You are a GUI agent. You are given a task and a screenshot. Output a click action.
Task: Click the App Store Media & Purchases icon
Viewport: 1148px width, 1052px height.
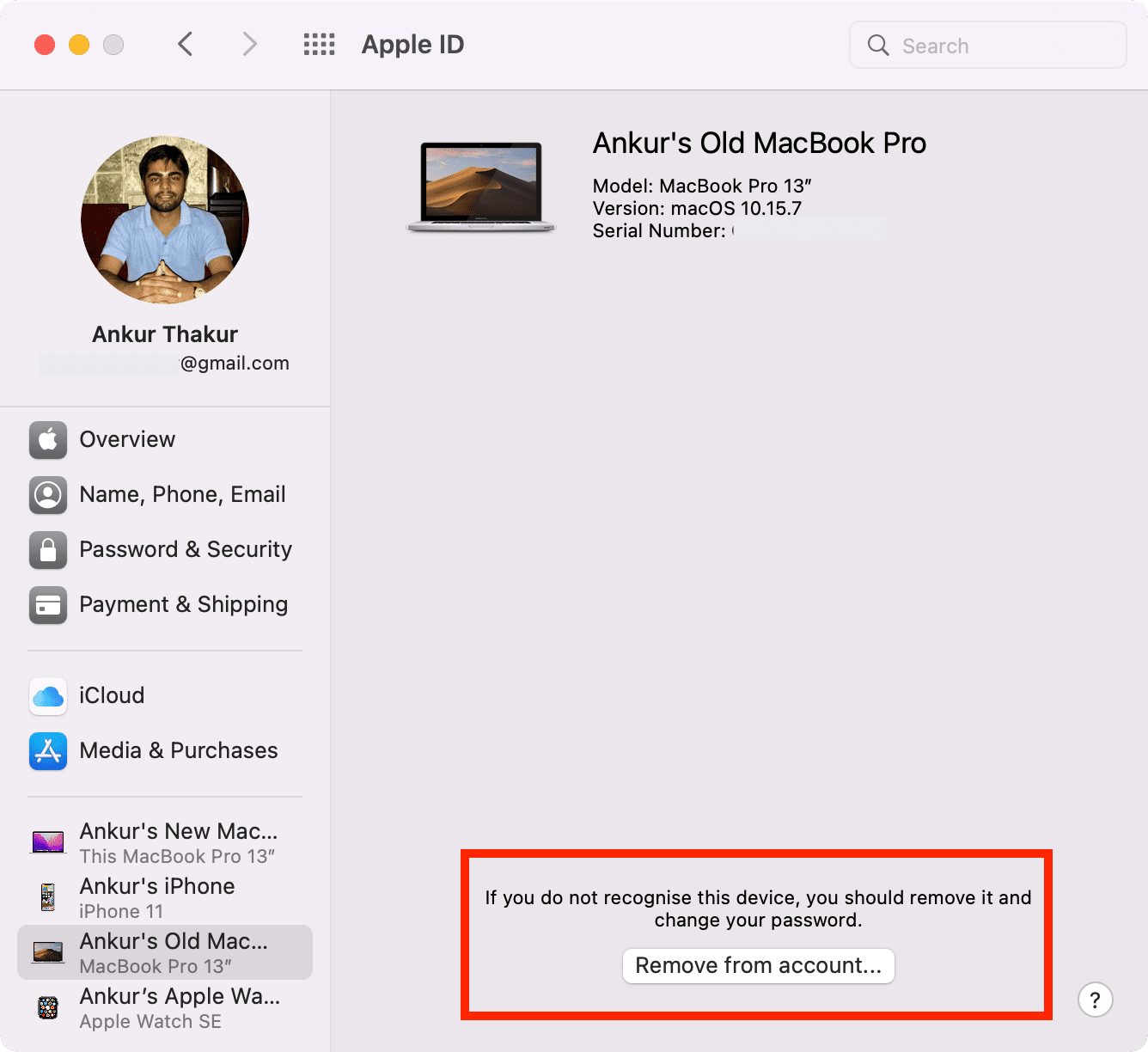point(48,751)
